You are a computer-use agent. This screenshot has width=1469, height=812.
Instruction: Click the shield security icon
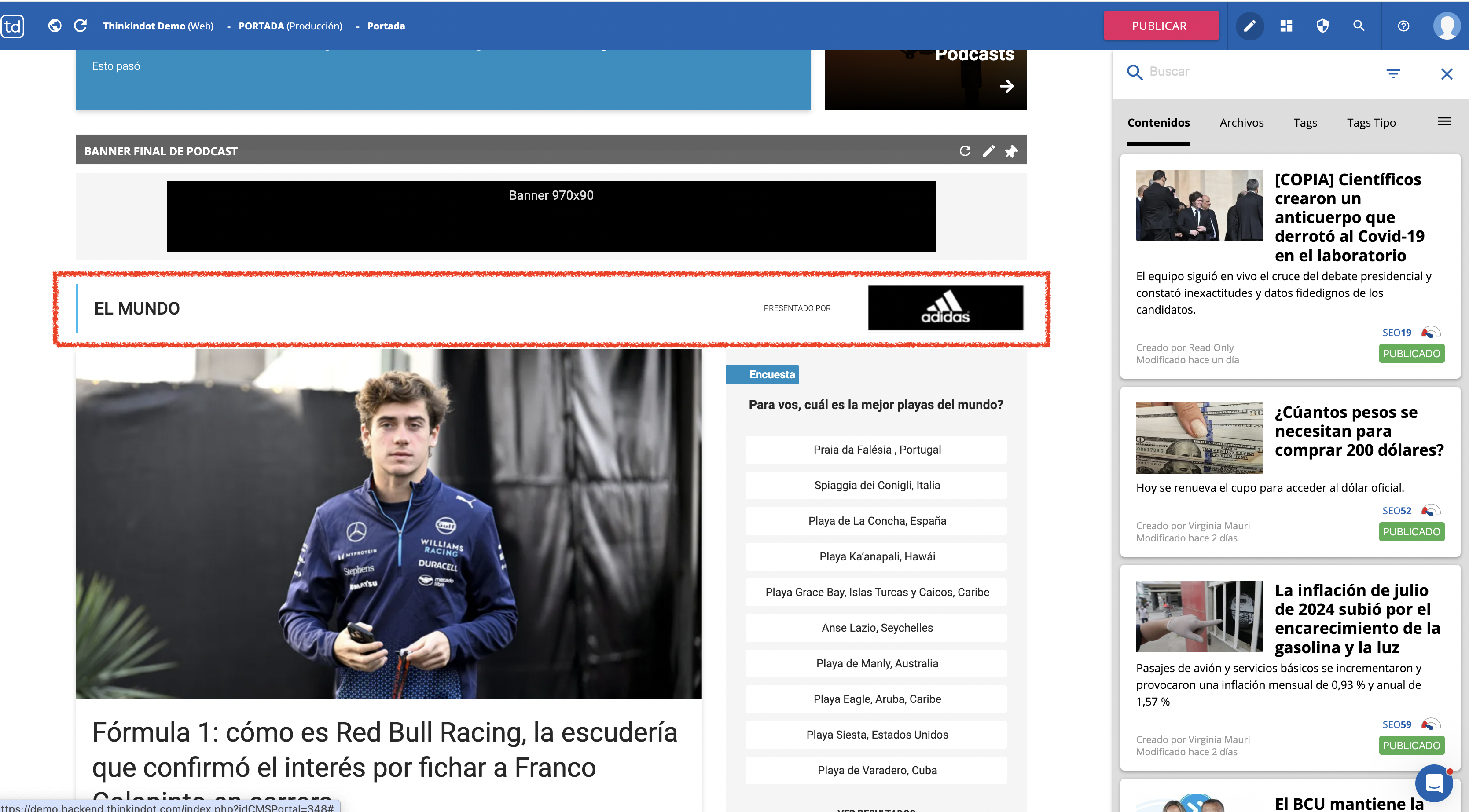tap(1322, 26)
